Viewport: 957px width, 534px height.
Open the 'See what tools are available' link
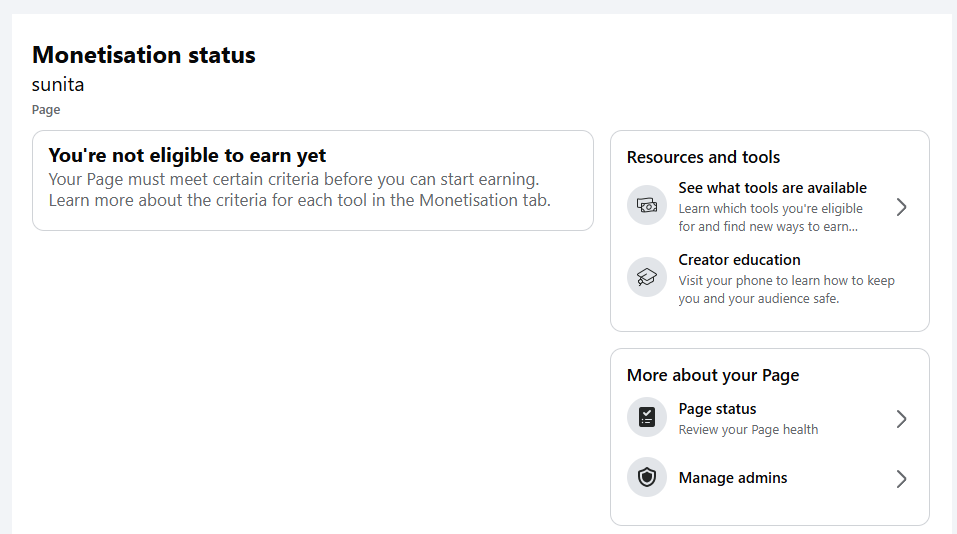772,188
